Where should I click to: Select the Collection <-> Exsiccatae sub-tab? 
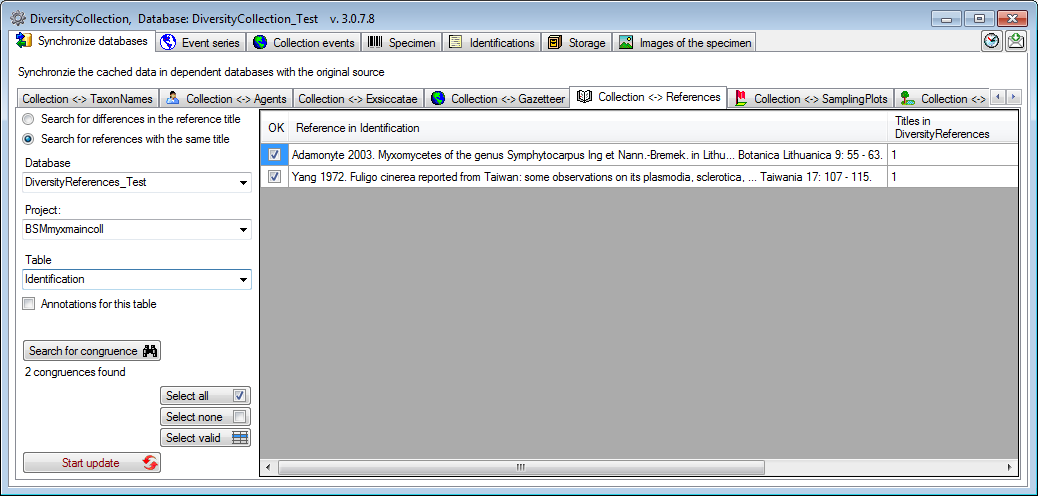pos(358,99)
